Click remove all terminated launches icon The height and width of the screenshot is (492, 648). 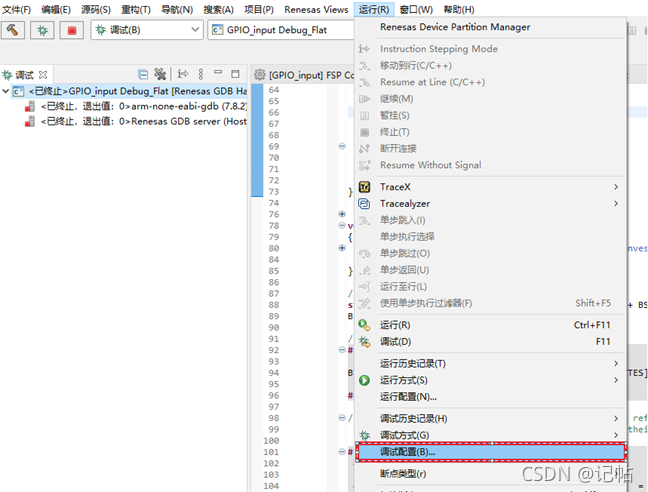pyautogui.click(x=160, y=74)
